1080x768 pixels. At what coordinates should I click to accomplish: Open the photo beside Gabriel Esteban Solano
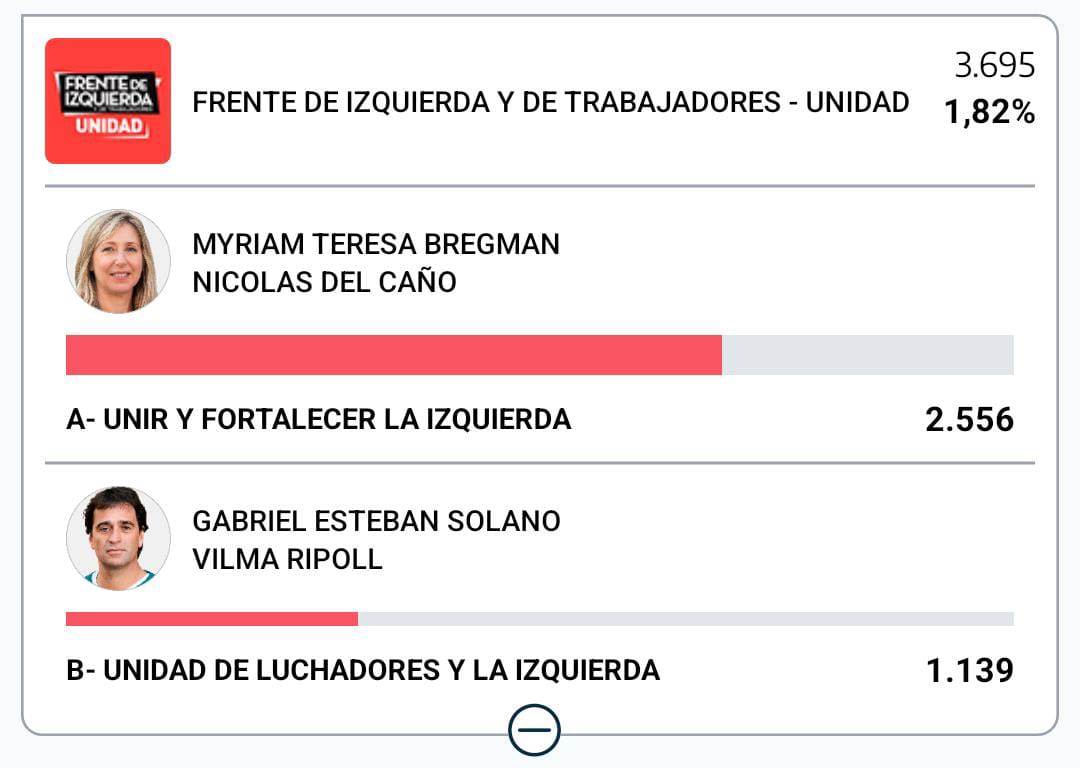point(118,538)
